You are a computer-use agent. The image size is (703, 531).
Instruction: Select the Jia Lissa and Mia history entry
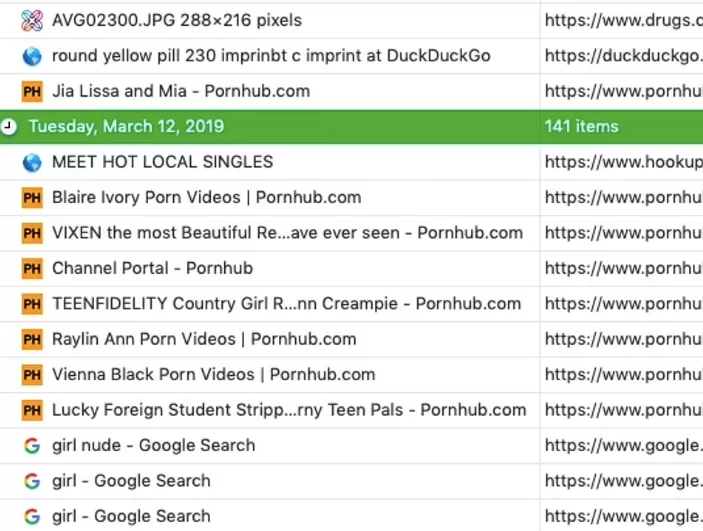click(181, 91)
